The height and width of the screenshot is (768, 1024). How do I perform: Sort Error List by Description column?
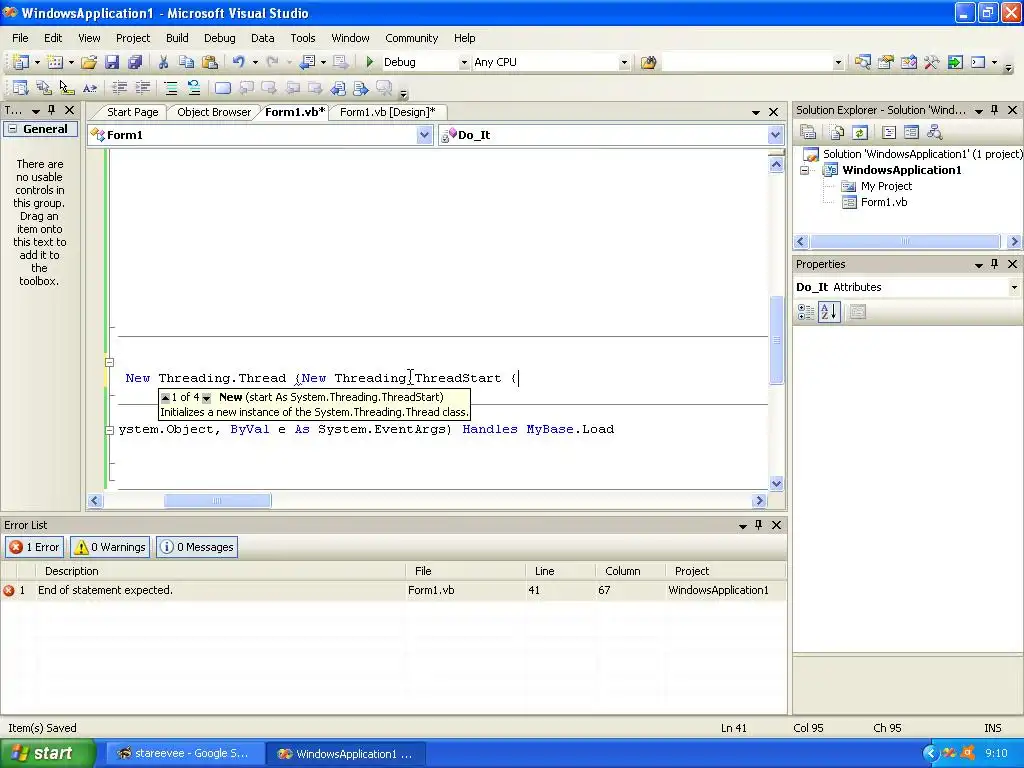[x=221, y=571]
